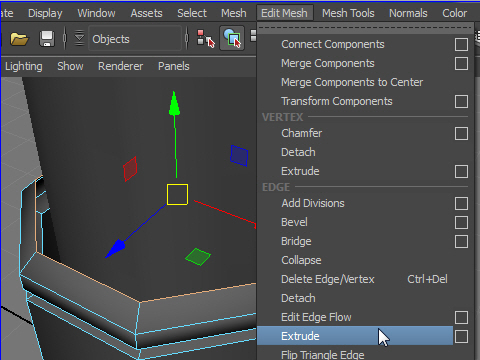
Task: Click the green plane handle swatch
Action: point(198,257)
